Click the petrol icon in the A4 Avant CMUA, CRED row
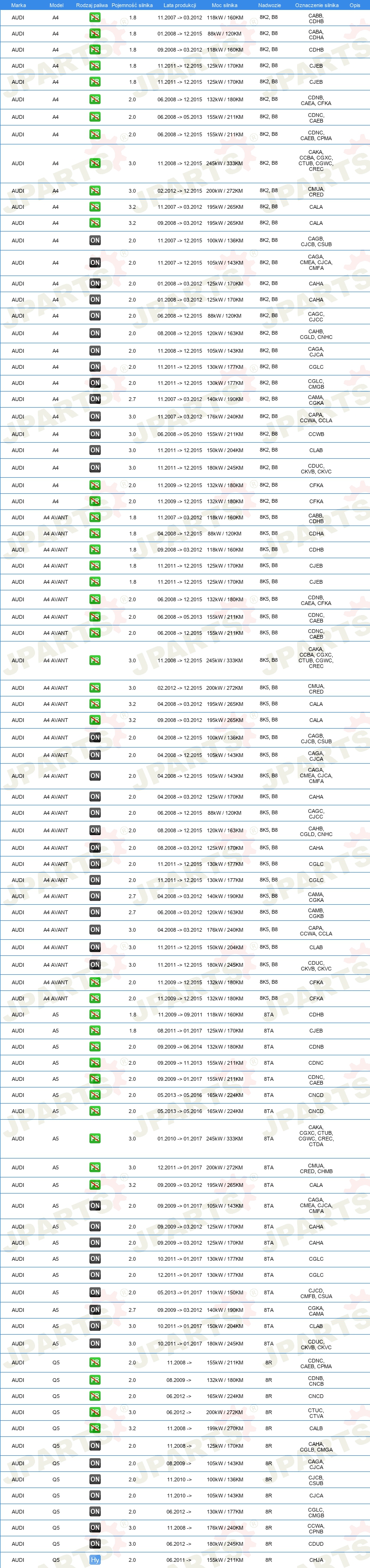370x1568 pixels. point(95,688)
